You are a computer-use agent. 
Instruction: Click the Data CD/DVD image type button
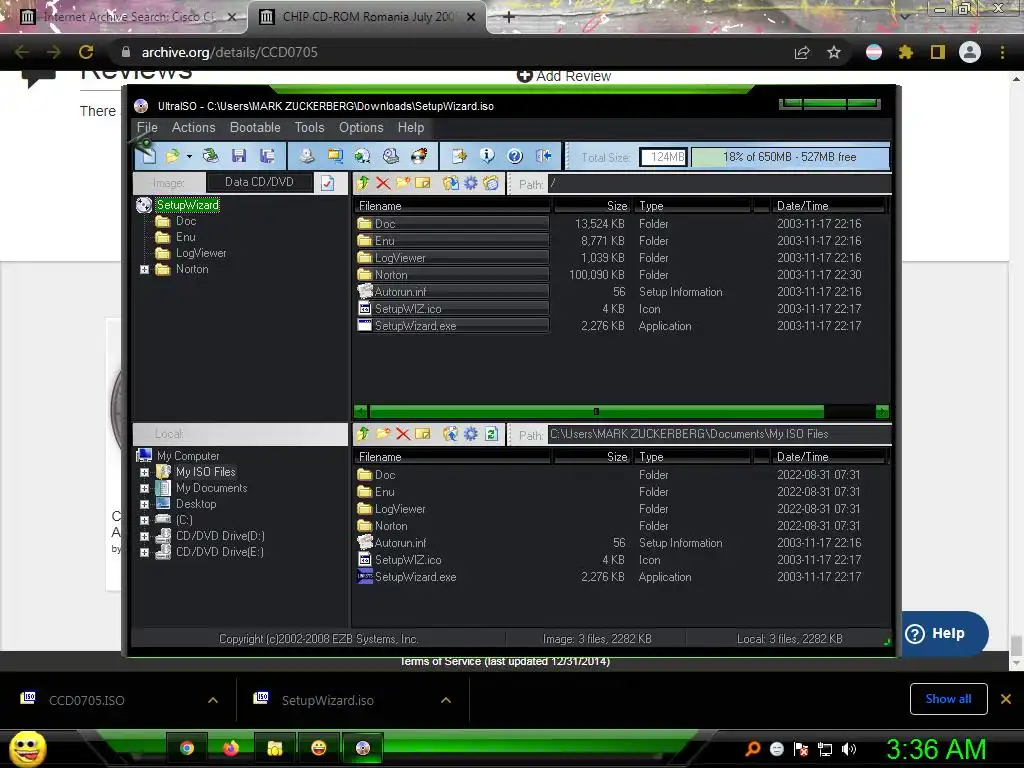(x=259, y=182)
